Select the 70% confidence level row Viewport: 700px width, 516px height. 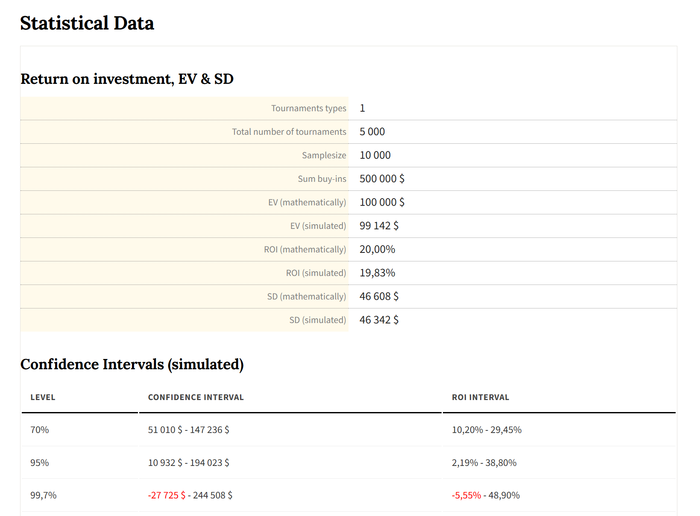[x=40, y=430]
